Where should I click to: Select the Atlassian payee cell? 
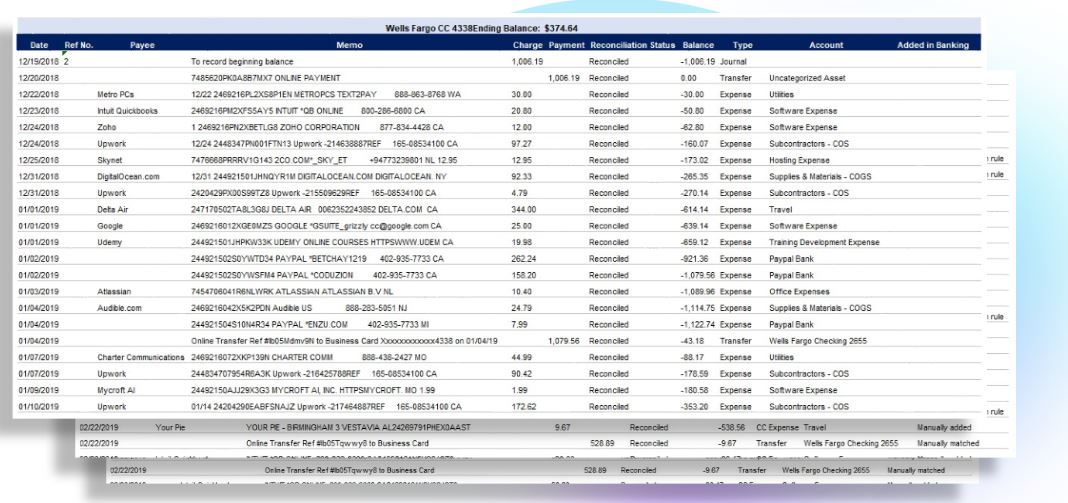(114, 292)
